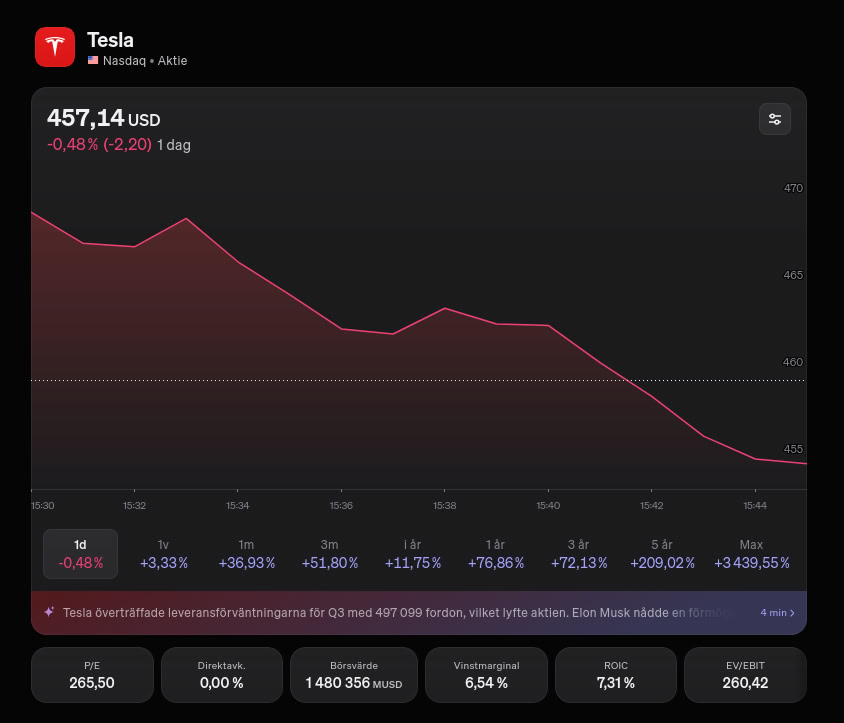Open the Vinstmarginal 6,54 % card
This screenshot has height=723, width=844.
click(x=487, y=675)
